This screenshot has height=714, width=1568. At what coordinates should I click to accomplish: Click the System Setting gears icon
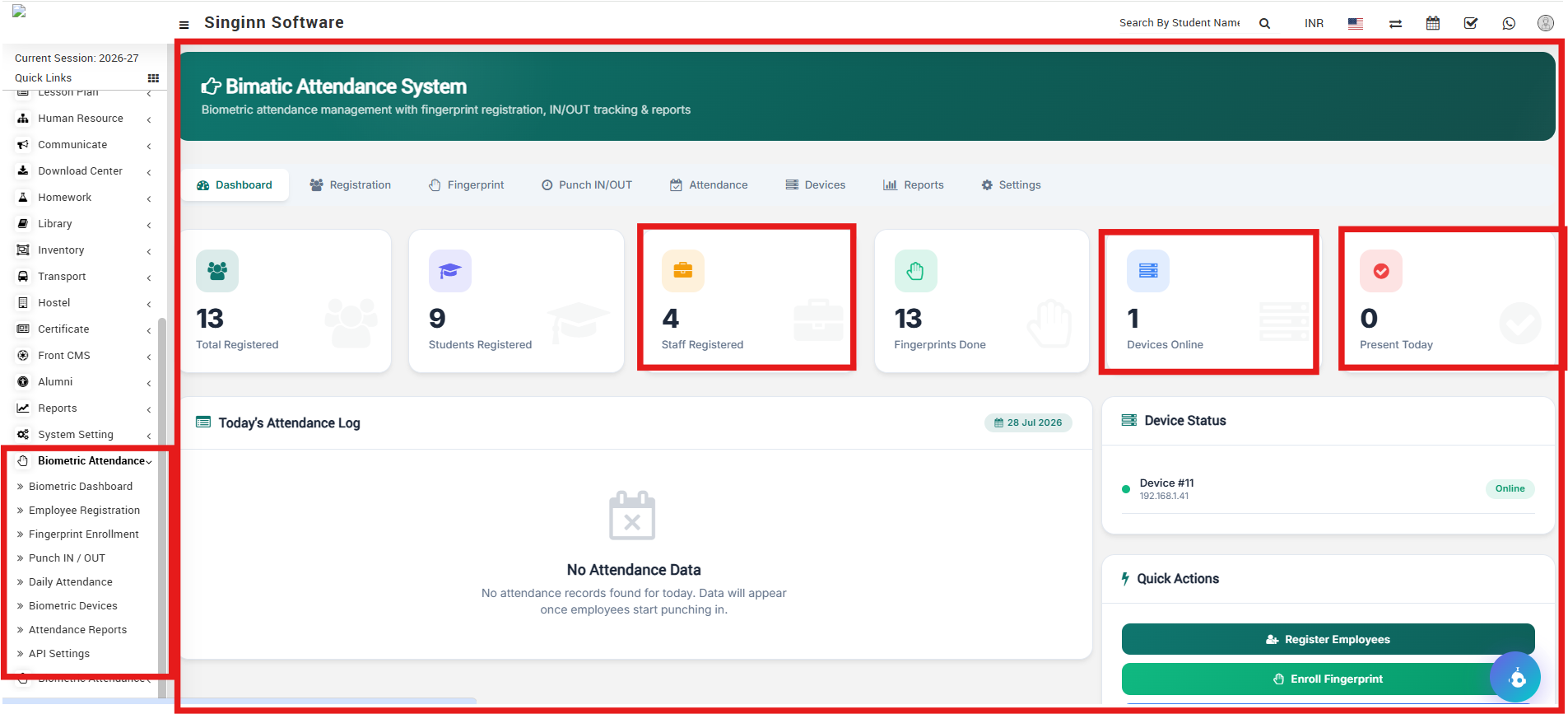click(x=23, y=435)
